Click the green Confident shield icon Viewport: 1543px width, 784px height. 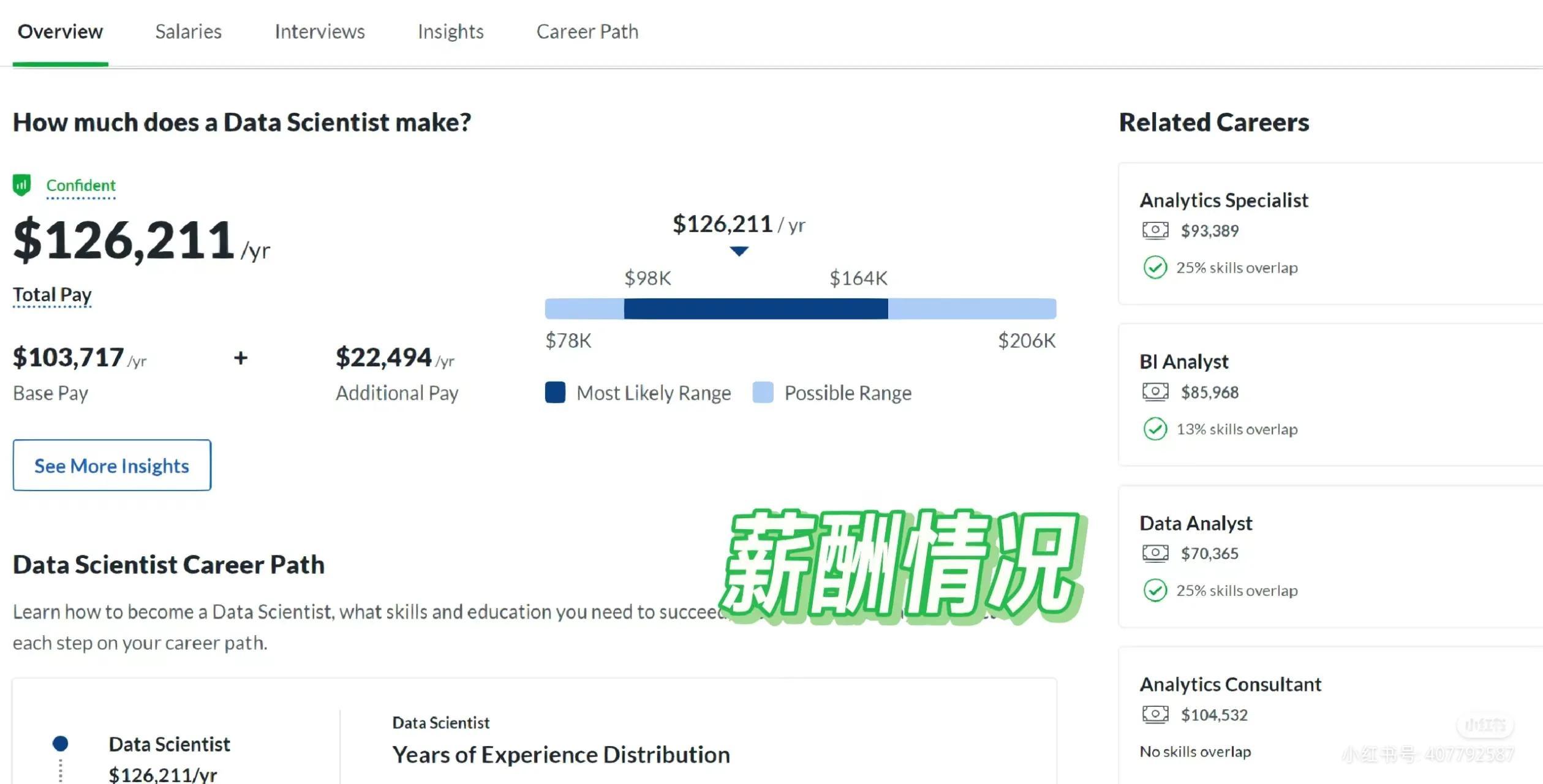(22, 185)
